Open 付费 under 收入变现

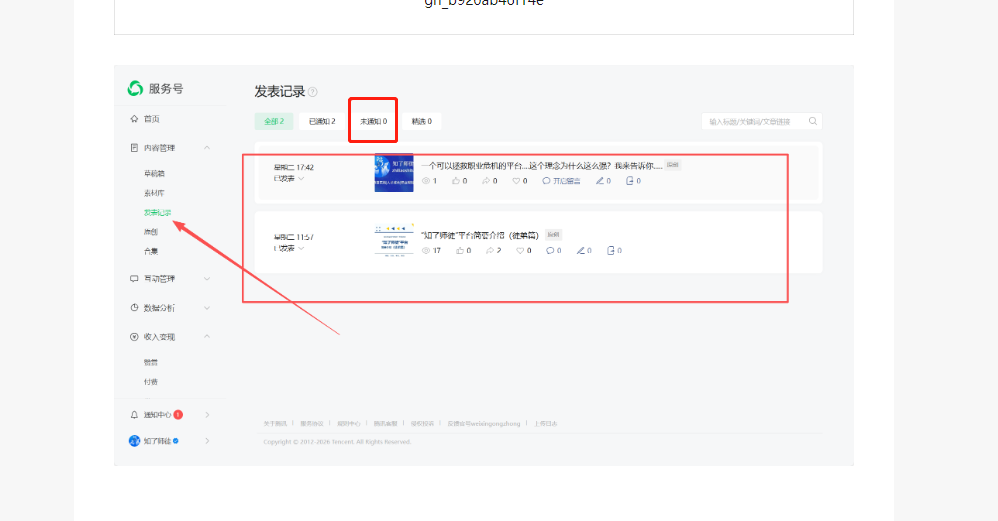point(151,382)
